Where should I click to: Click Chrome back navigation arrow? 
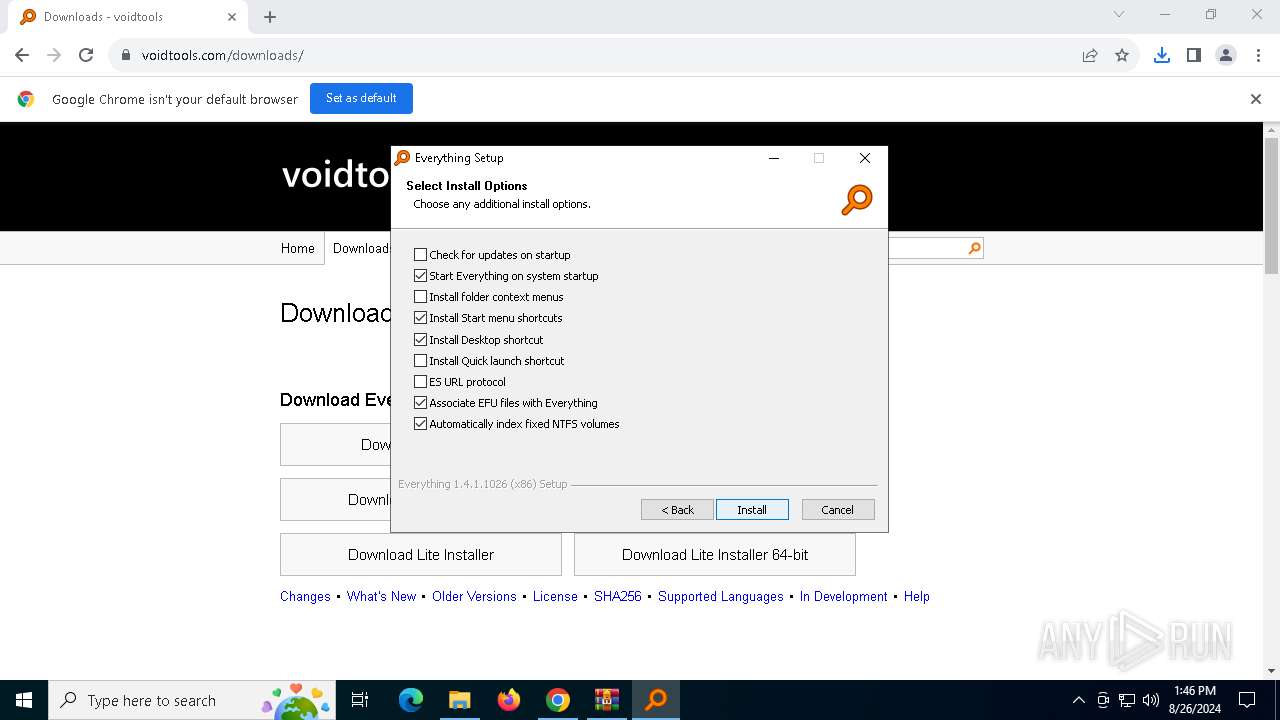(22, 55)
